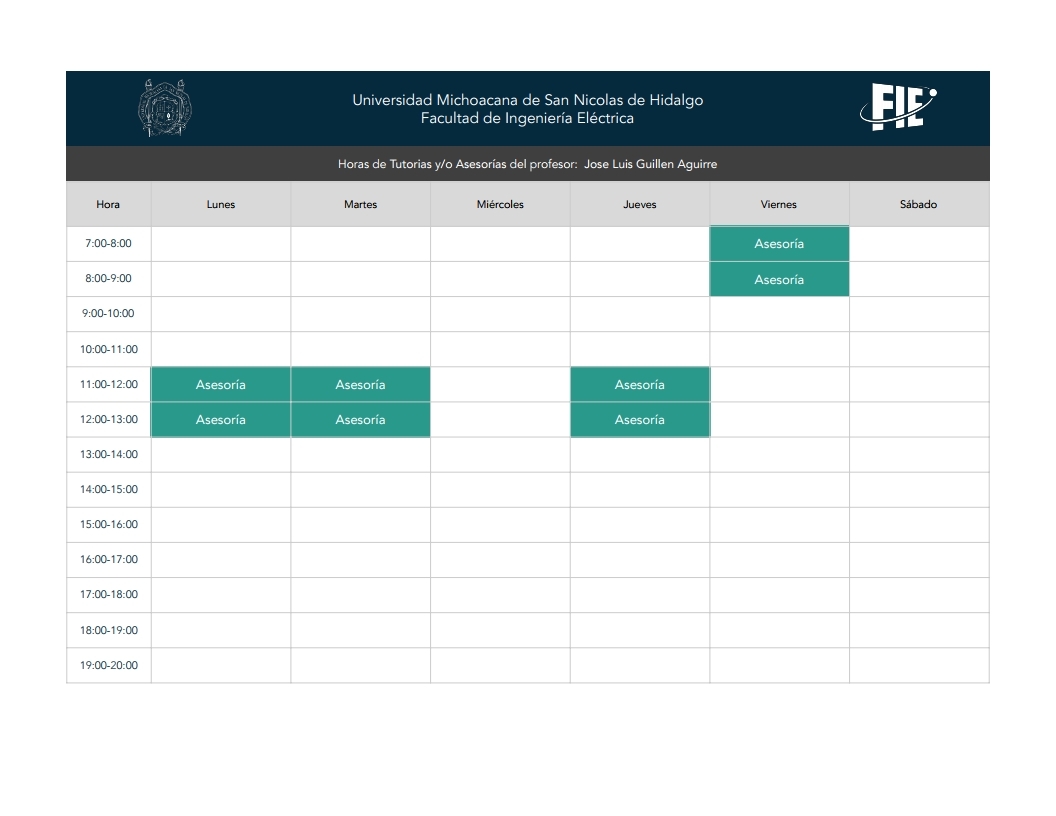Click the Jueves column header
This screenshot has height=816, width=1056.
(640, 204)
